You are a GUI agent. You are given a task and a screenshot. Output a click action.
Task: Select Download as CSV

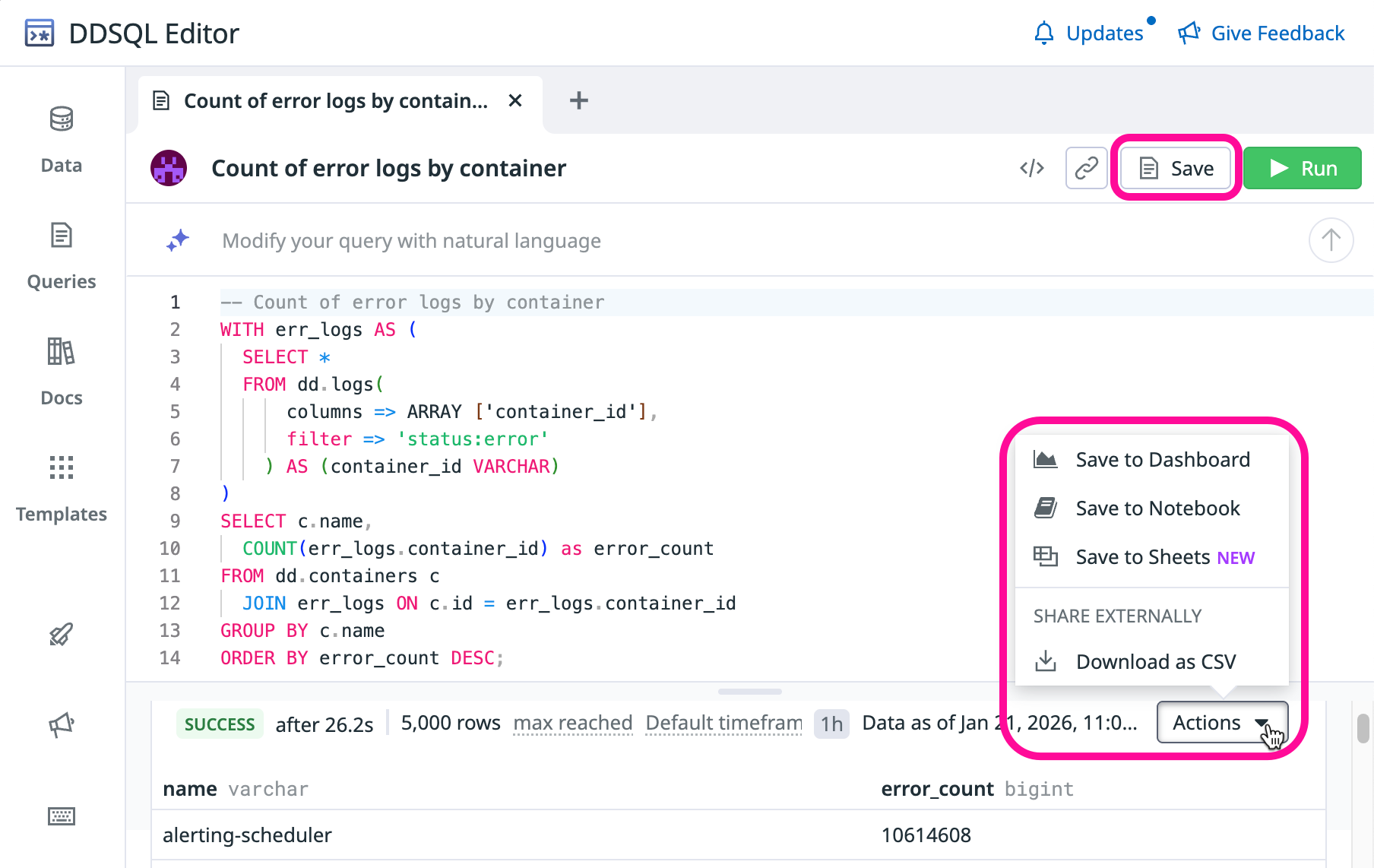coord(1155,662)
